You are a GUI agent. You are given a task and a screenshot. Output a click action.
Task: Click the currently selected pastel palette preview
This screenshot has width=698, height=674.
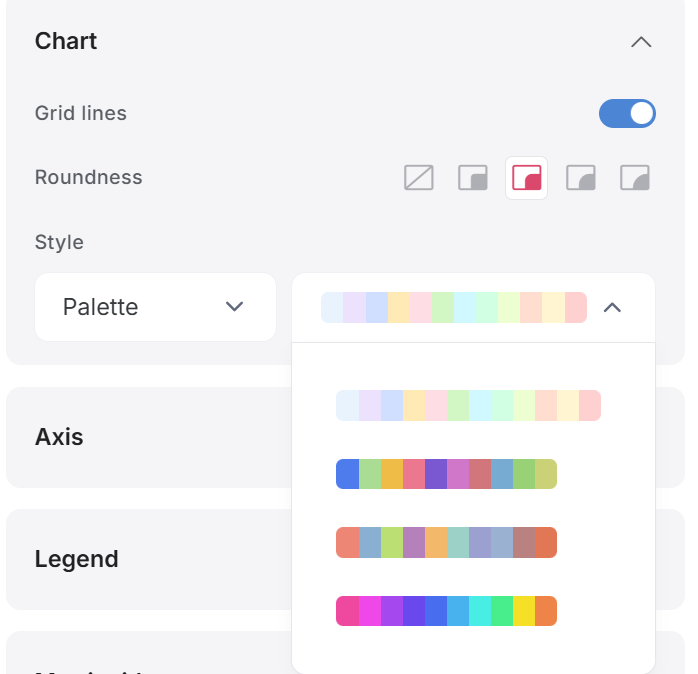(x=454, y=308)
